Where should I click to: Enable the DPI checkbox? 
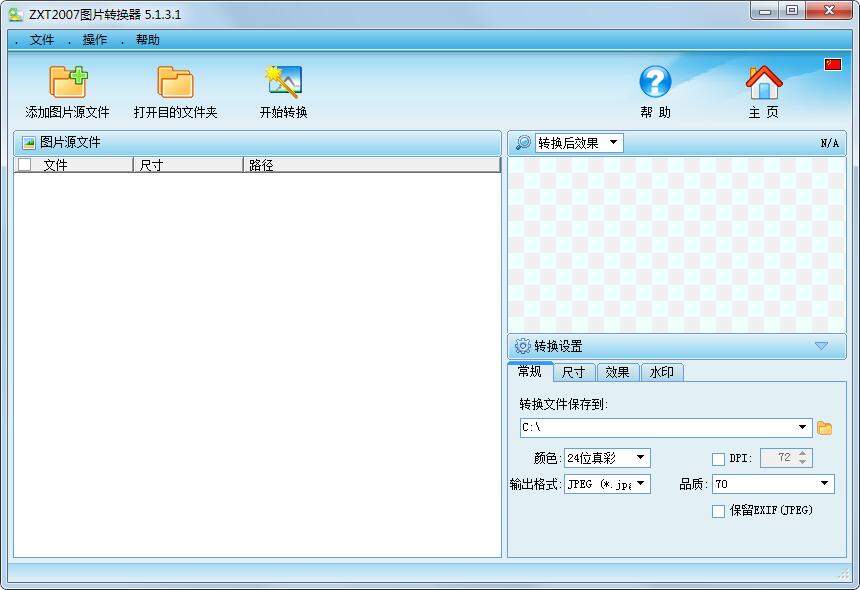pos(718,458)
